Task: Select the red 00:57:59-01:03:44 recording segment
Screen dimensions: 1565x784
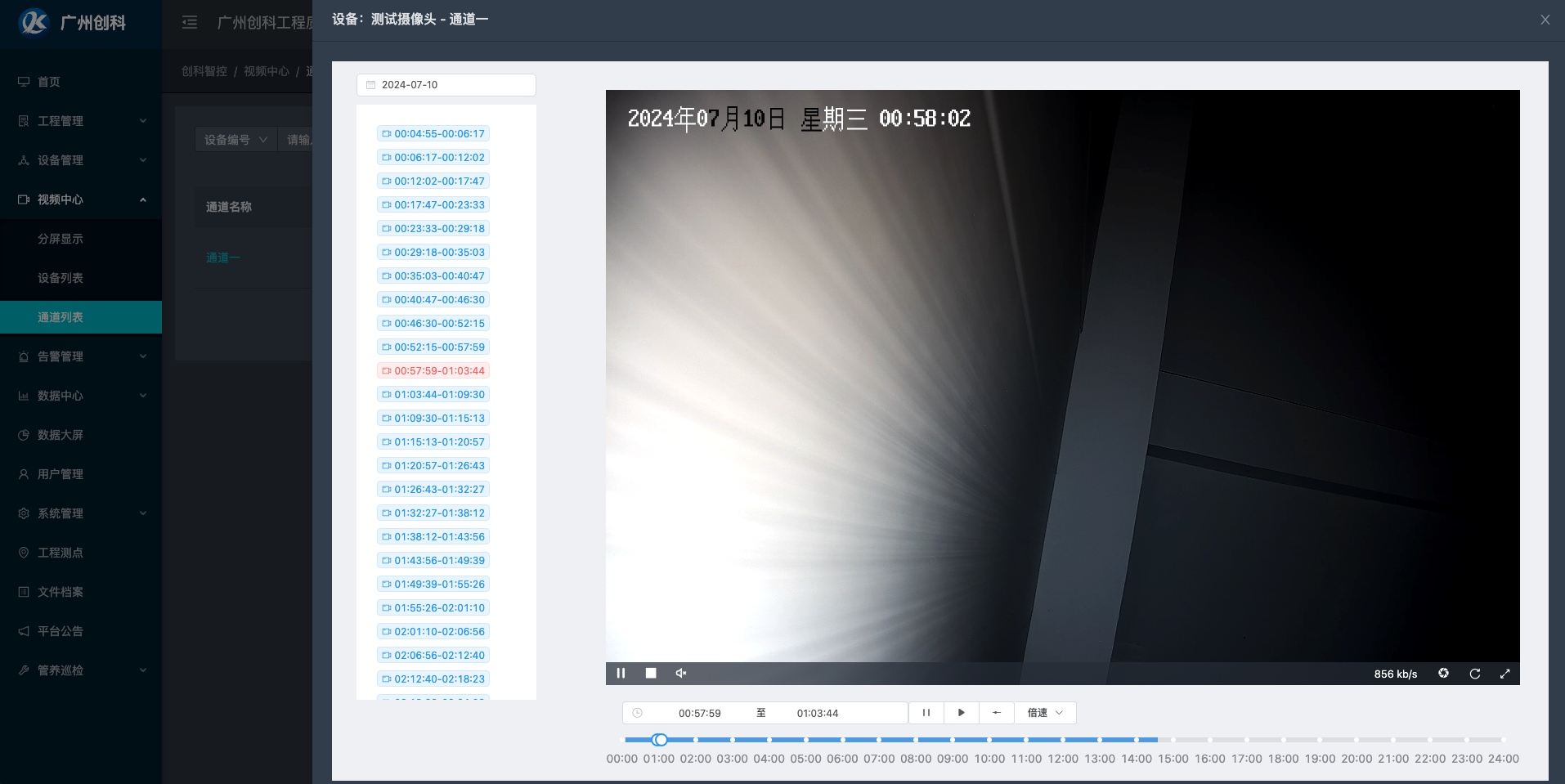Action: tap(433, 370)
